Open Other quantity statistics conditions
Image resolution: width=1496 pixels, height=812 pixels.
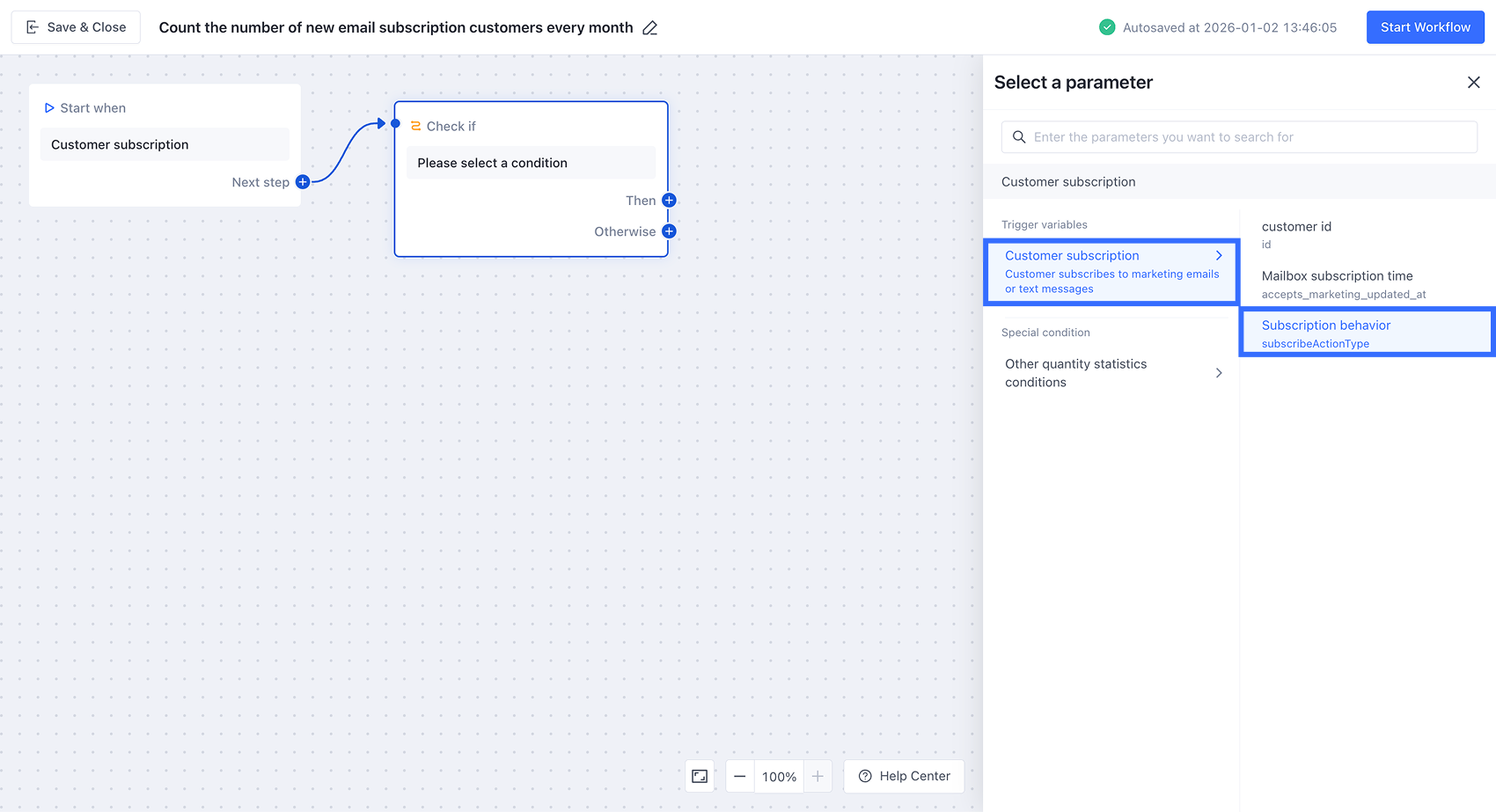1112,373
